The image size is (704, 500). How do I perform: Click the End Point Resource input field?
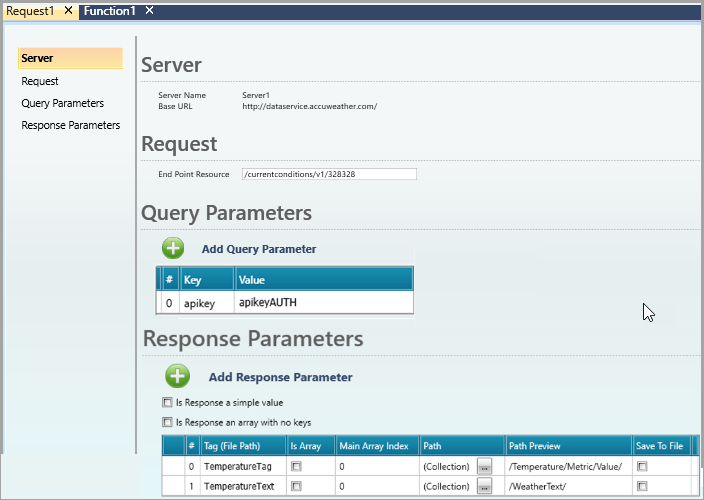point(328,174)
